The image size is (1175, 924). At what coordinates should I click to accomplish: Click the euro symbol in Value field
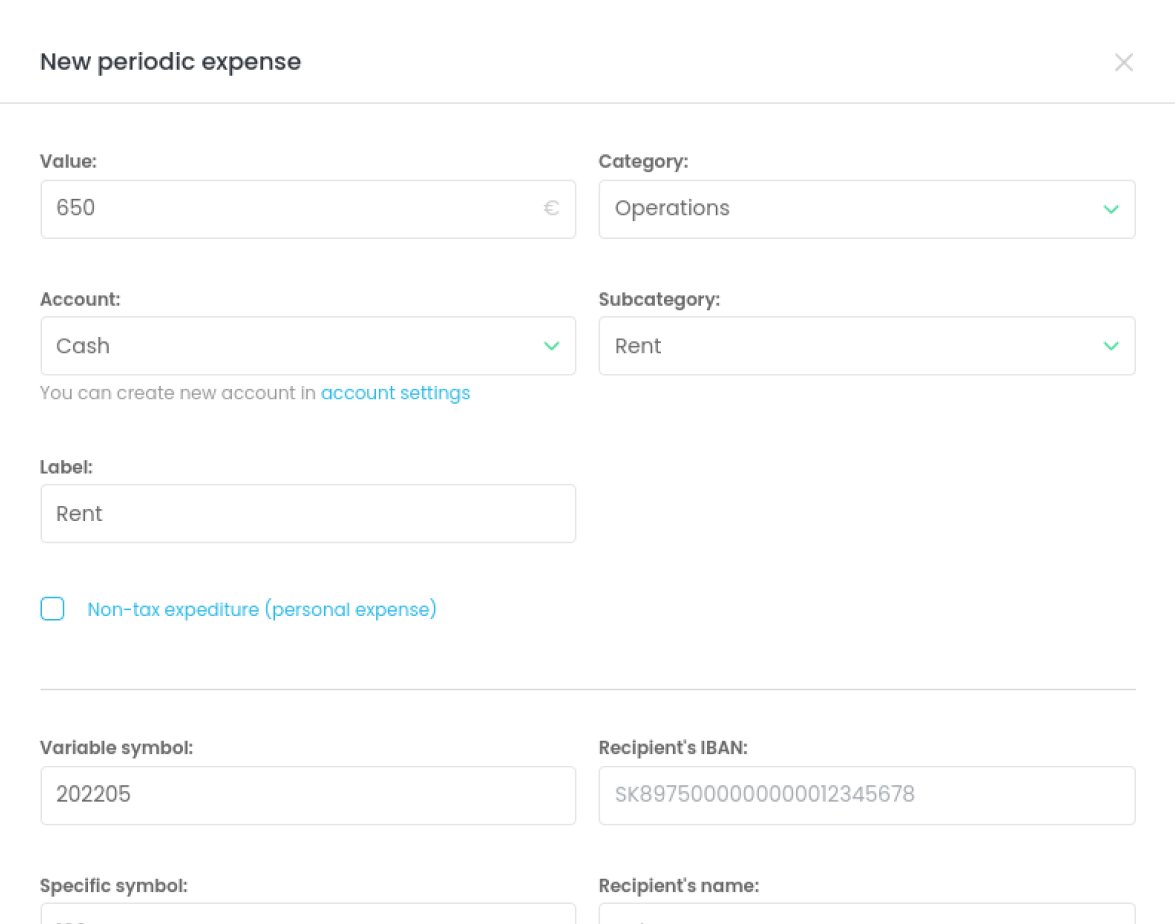click(x=552, y=208)
